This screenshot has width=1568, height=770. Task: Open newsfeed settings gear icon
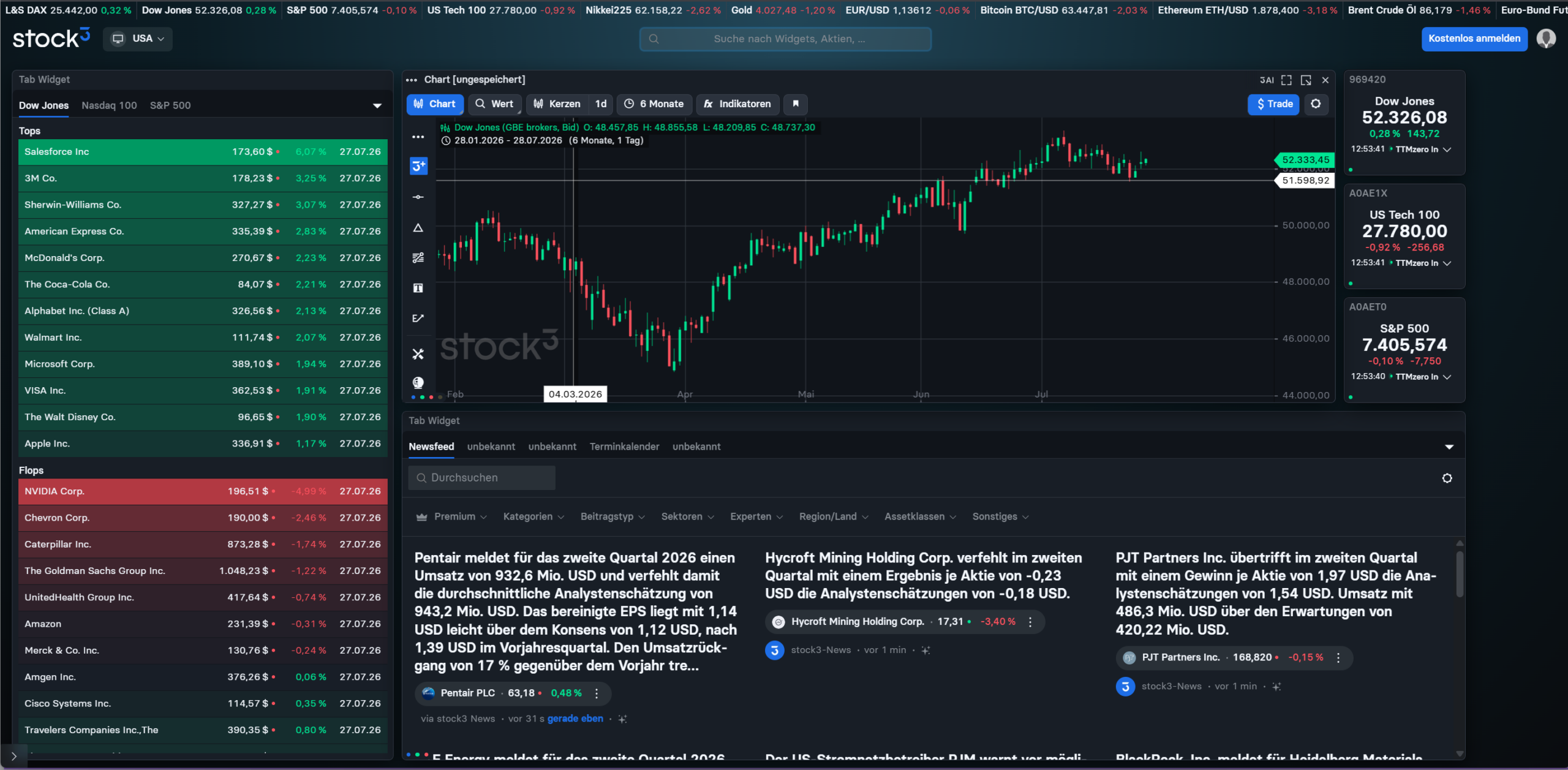tap(1447, 478)
